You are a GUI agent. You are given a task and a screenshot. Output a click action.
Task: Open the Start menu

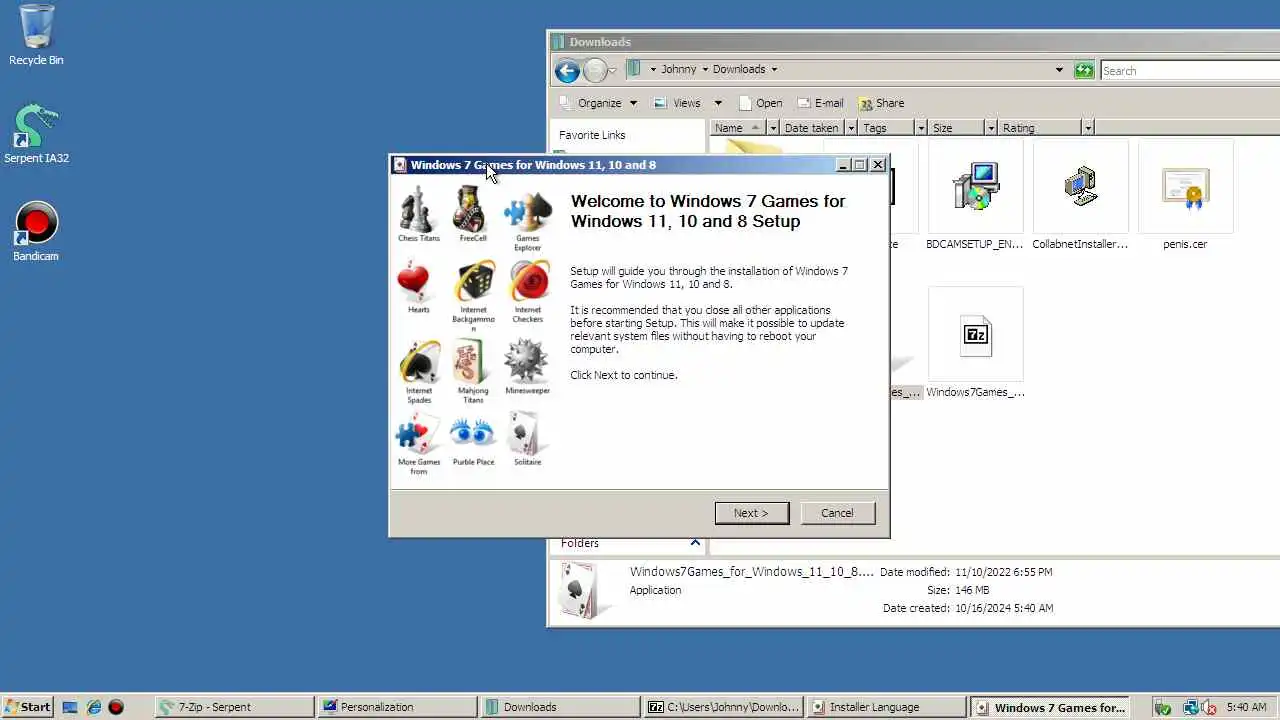click(x=27, y=707)
